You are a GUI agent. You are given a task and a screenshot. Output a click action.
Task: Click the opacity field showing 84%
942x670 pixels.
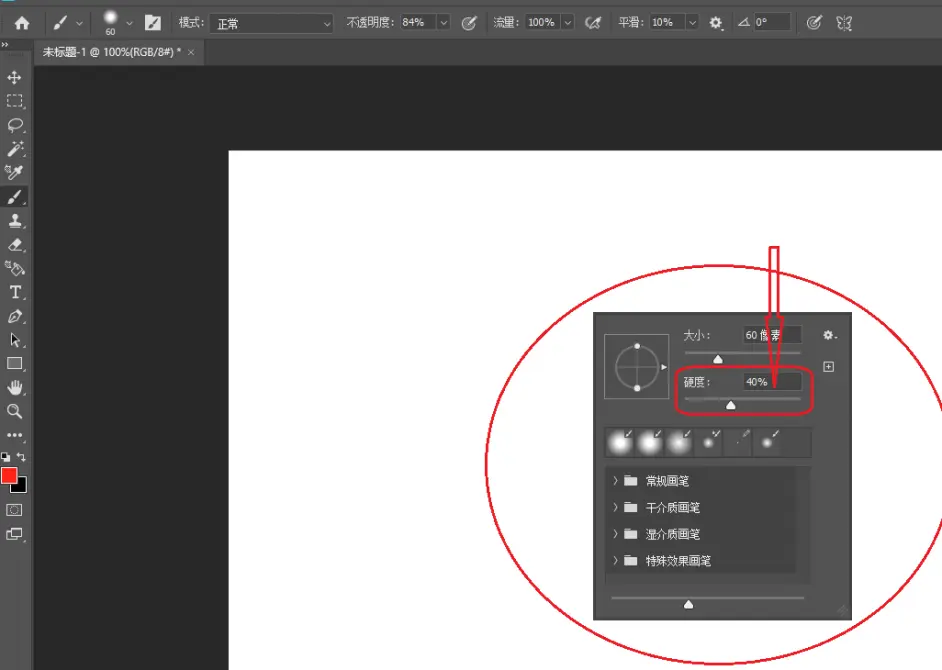418,23
